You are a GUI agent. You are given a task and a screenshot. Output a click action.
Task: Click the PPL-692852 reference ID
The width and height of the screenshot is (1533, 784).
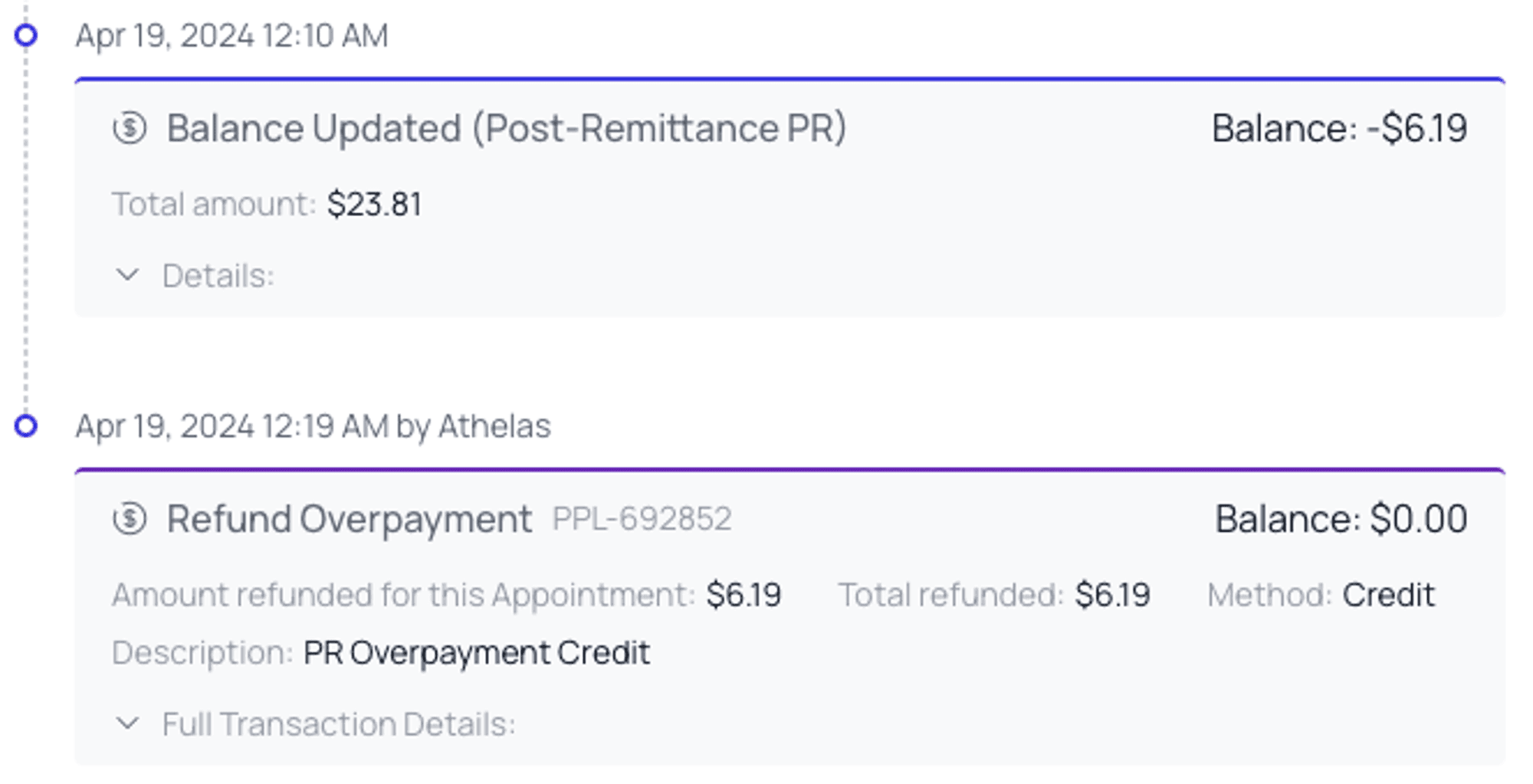(642, 519)
